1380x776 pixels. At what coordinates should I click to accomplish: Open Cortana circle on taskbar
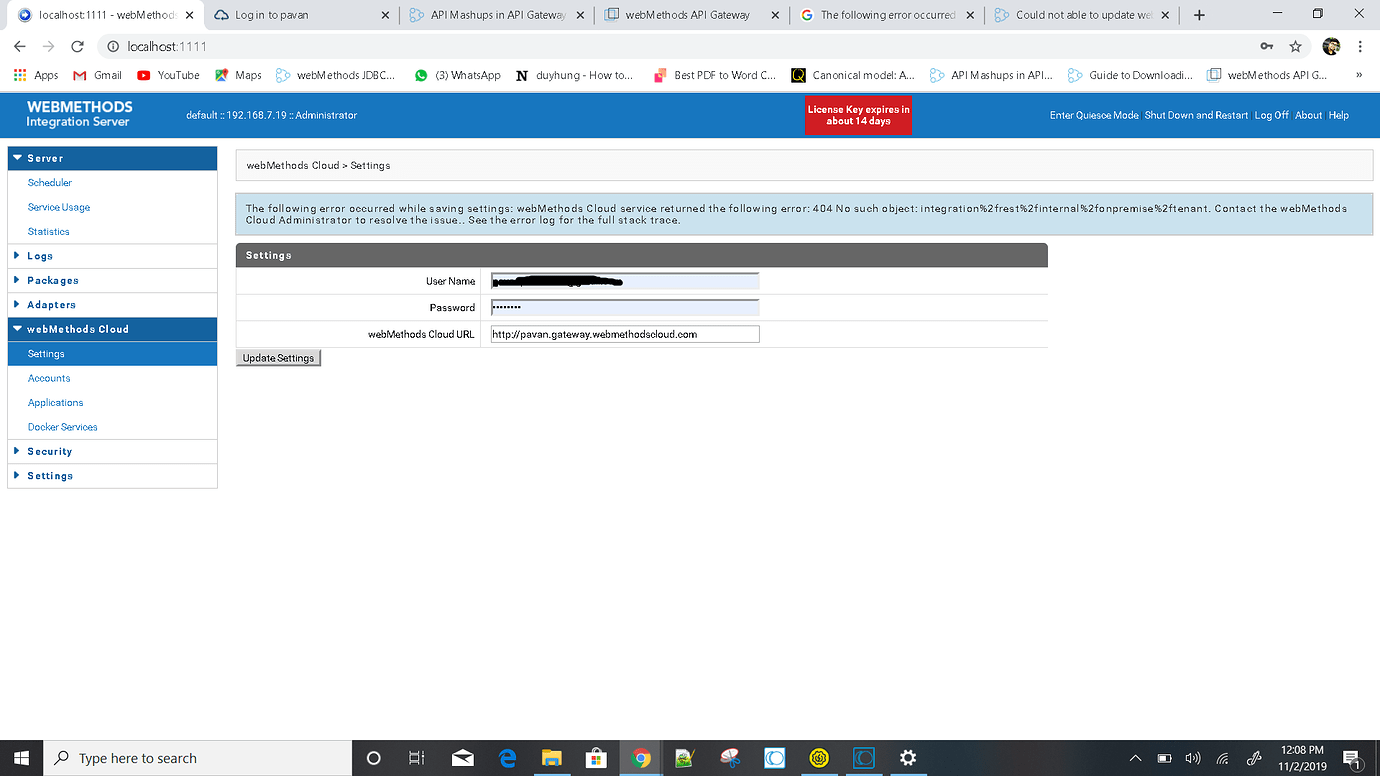tap(374, 758)
